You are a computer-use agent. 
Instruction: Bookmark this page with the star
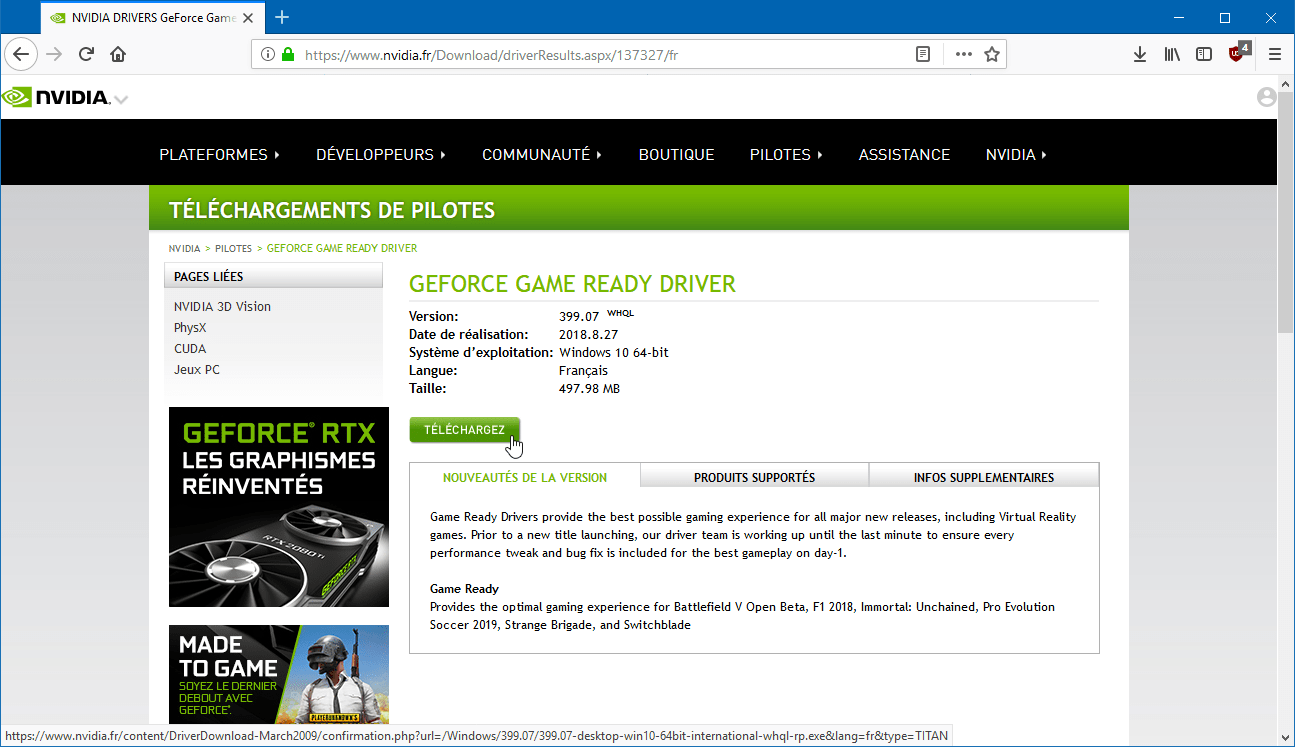tap(991, 55)
